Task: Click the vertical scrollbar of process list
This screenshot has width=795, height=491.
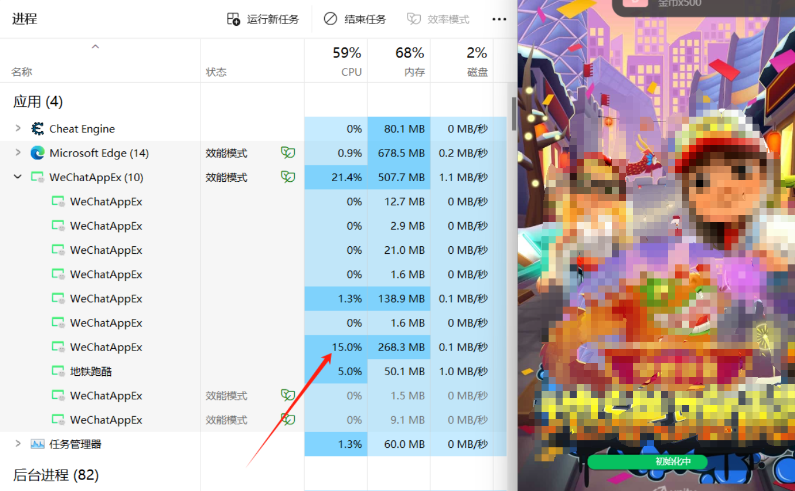Action: [x=514, y=114]
